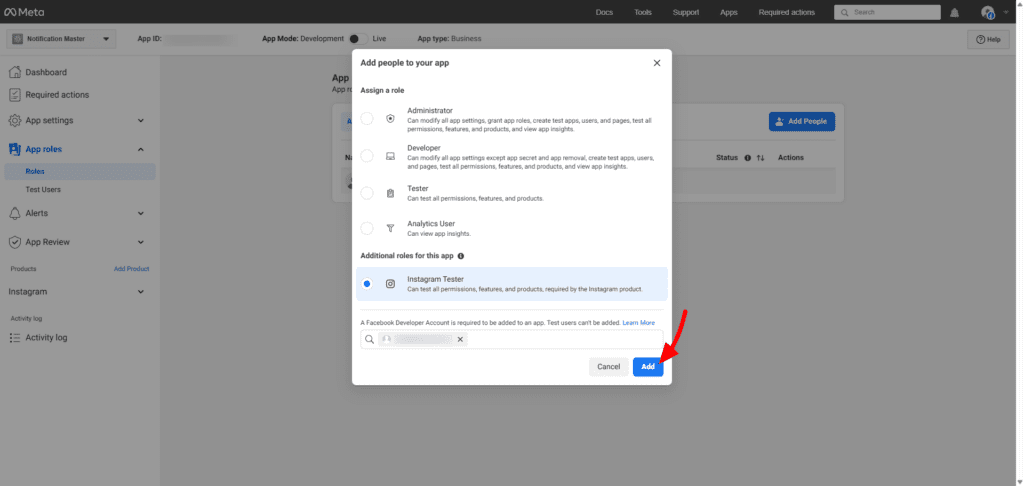Collapse the App roles section
This screenshot has height=486, width=1024.
click(x=141, y=150)
